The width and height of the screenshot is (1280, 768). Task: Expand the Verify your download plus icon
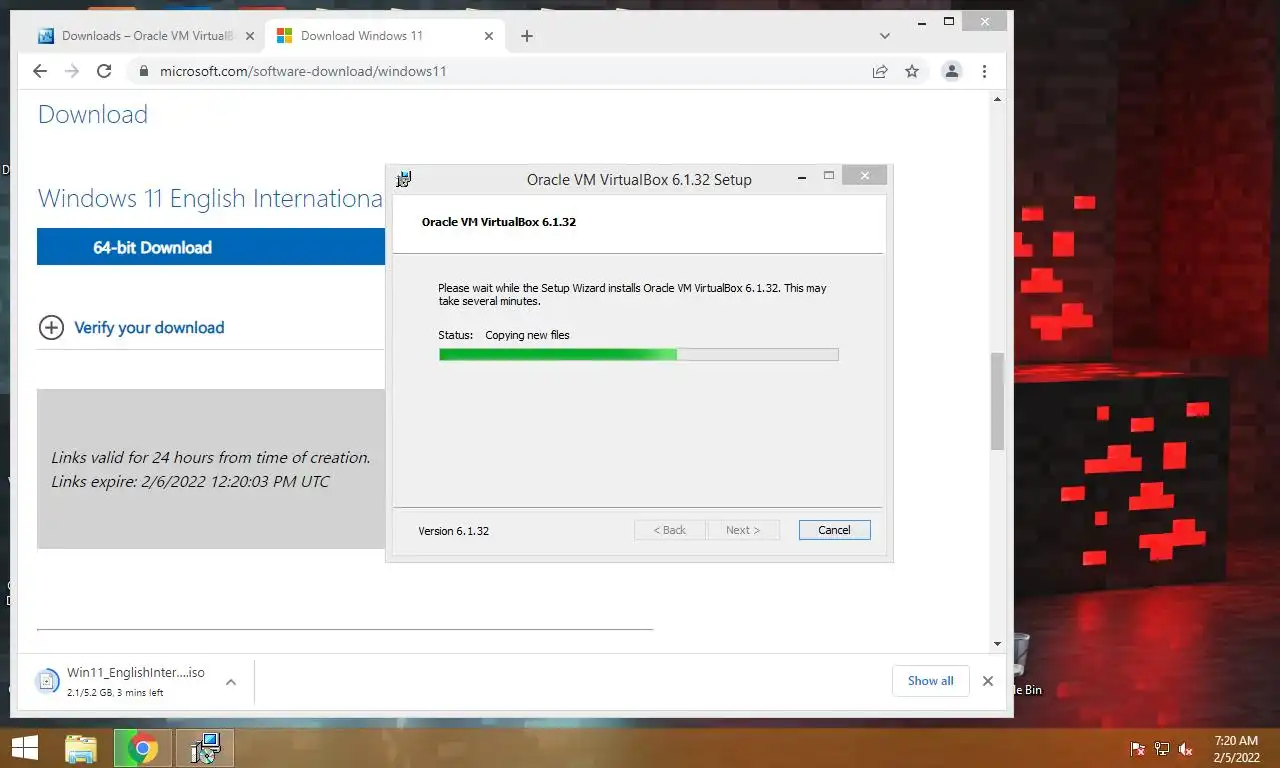pyautogui.click(x=51, y=327)
